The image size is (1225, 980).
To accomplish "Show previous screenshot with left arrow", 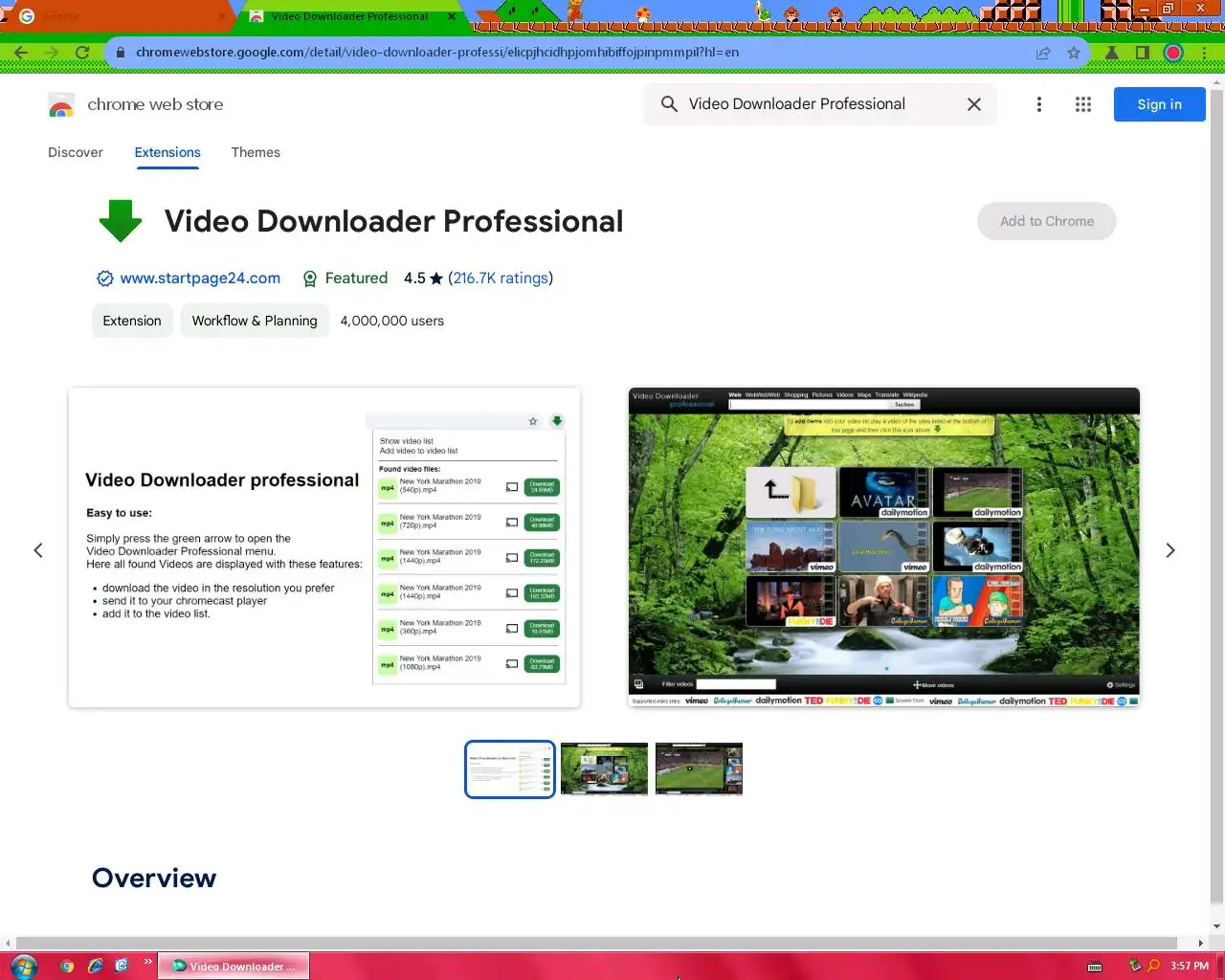I will [x=38, y=550].
